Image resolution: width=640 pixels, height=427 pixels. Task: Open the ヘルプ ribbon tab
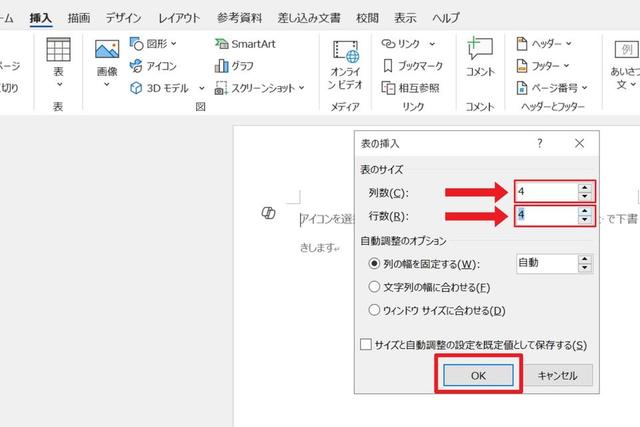tap(446, 18)
